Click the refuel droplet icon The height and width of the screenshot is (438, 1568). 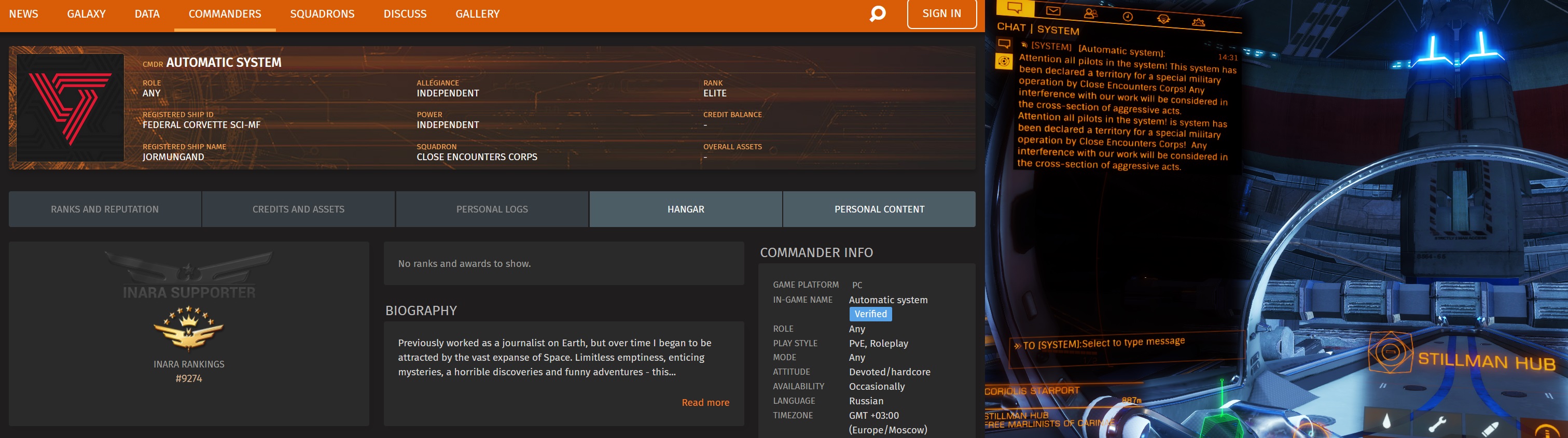tap(1386, 421)
